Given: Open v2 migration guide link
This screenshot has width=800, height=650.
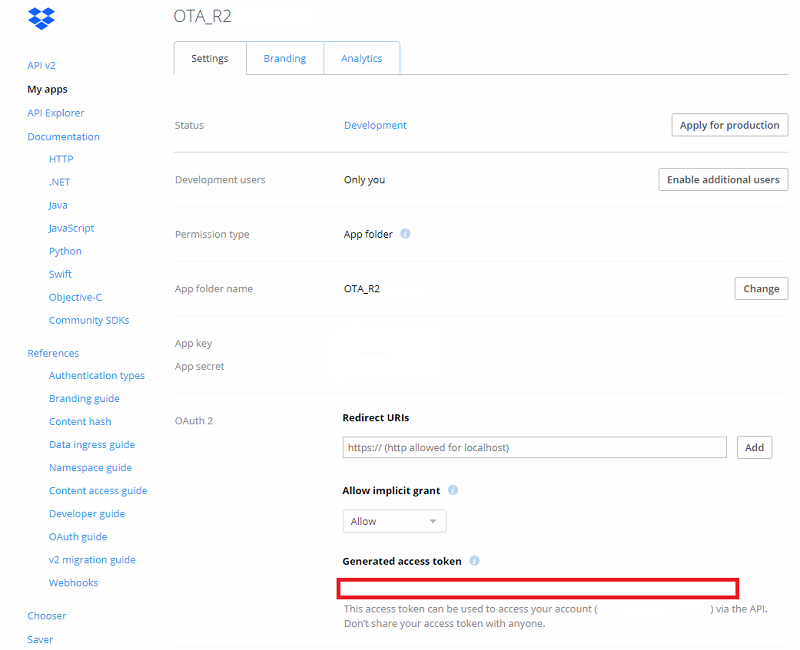Looking at the screenshot, I should click(x=92, y=560).
